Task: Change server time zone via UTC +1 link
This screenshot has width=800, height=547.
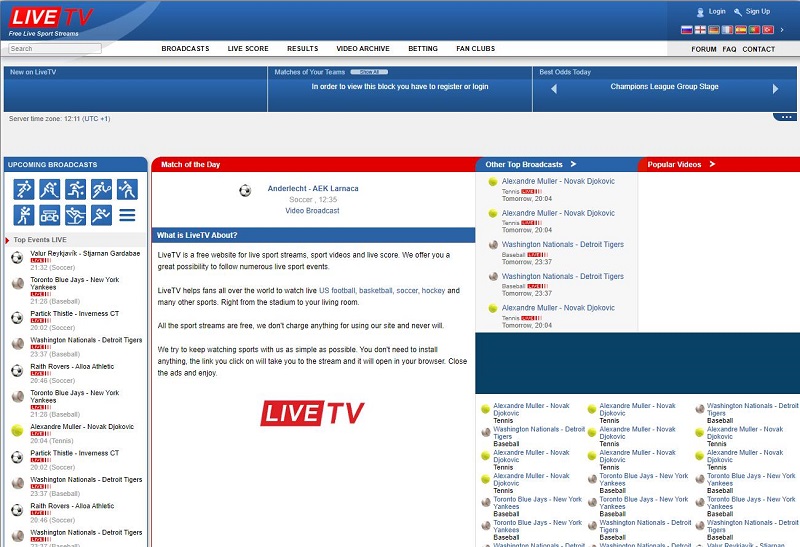Action: (96, 118)
